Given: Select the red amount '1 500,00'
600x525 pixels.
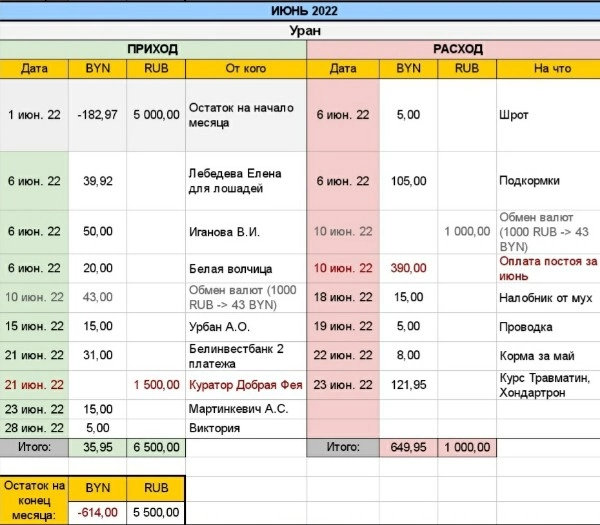Looking at the screenshot, I should coord(156,385).
